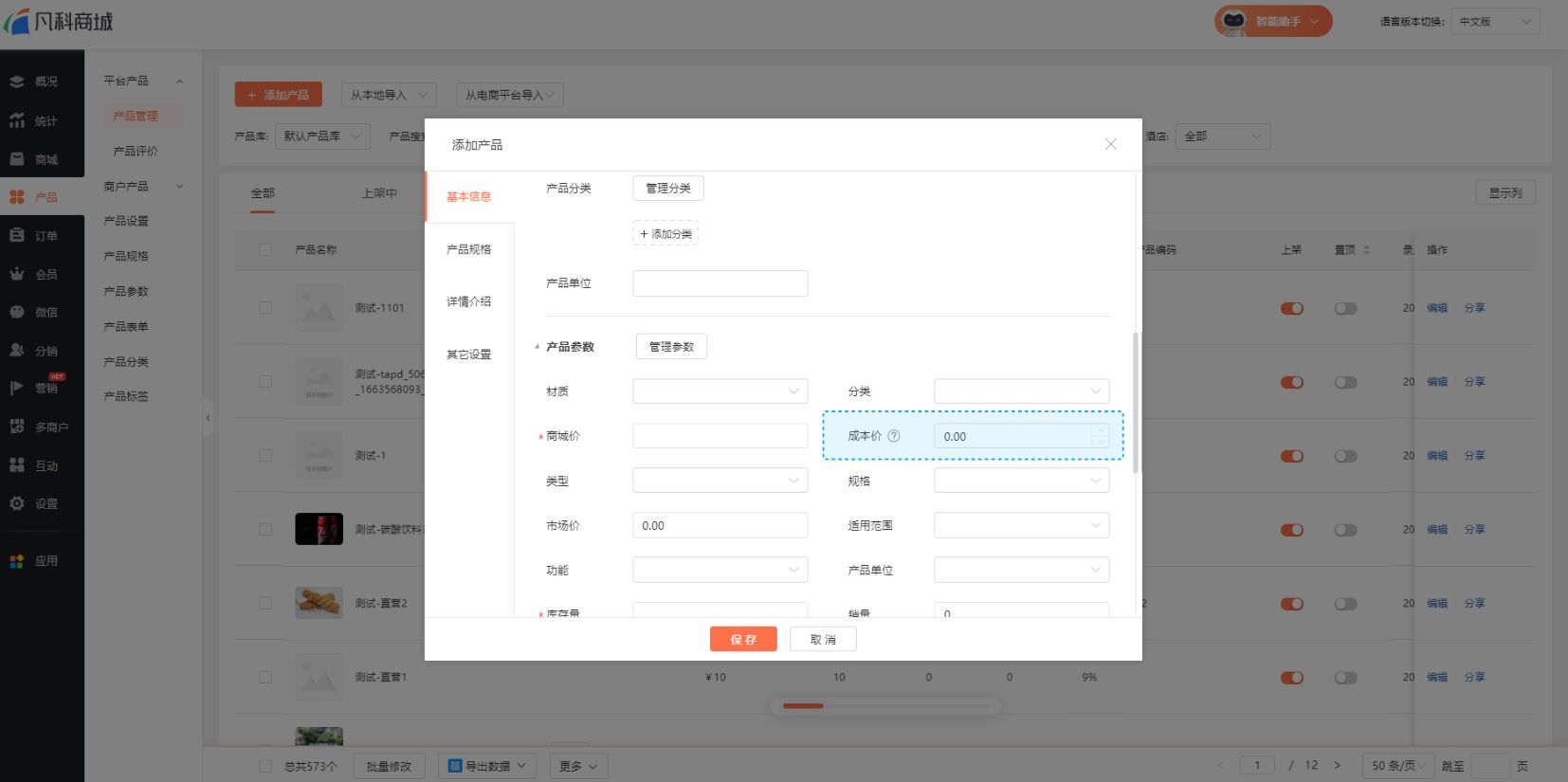Screen dimensions: 1568x782
Task: Open the 从本地导入 dropdown
Action: point(389,95)
